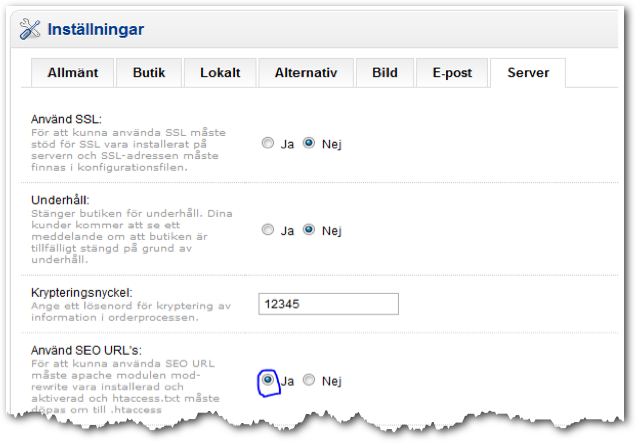Choose Ja for Underhåll mode
Viewport: 638px width, 447px height.
[268, 230]
